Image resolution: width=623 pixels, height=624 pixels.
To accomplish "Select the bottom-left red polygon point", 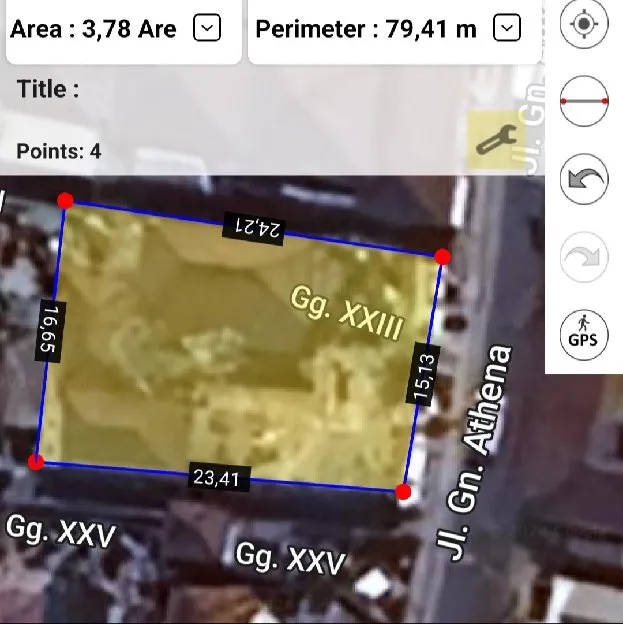I will [x=36, y=462].
